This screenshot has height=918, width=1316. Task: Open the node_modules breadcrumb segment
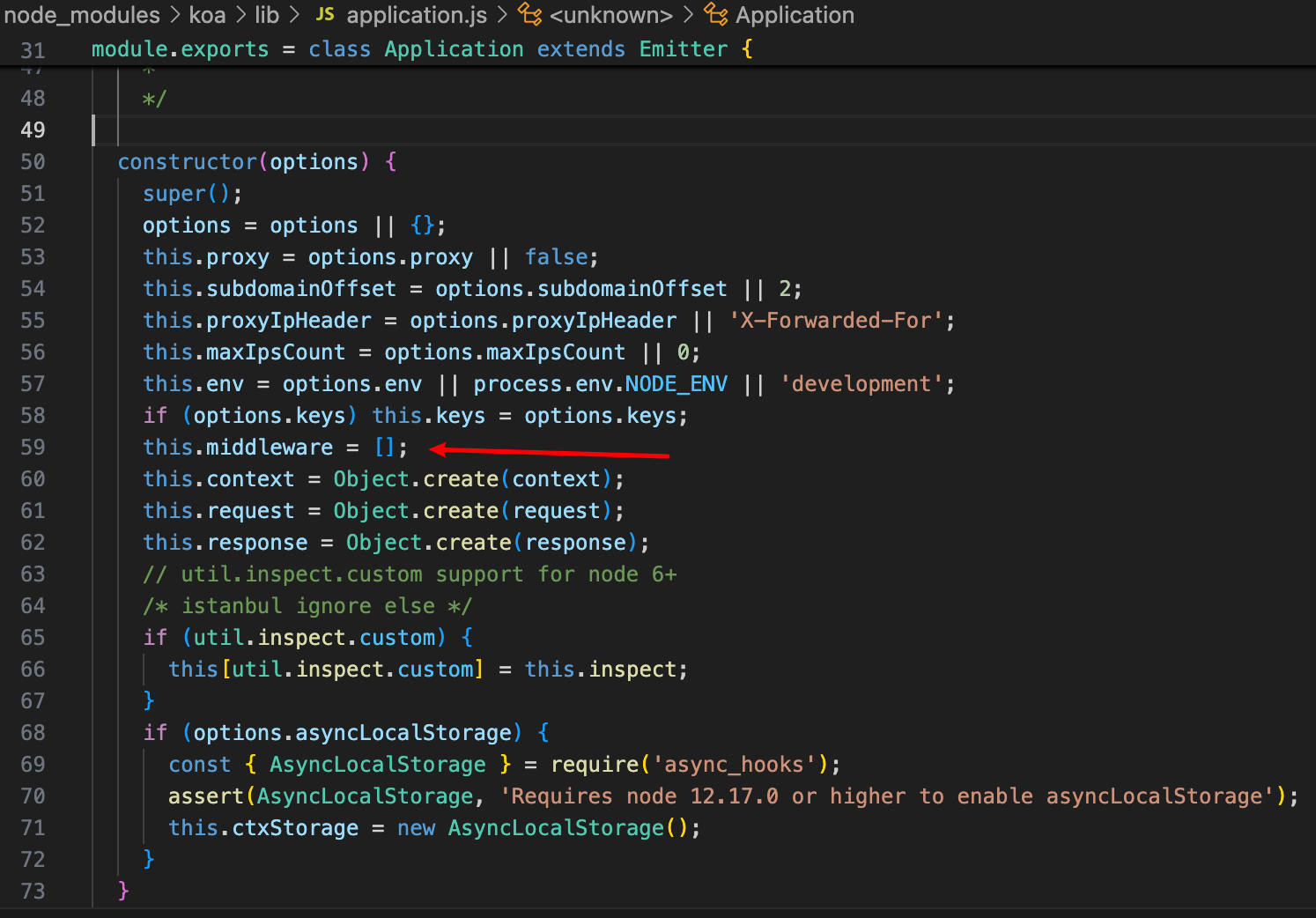coord(82,15)
